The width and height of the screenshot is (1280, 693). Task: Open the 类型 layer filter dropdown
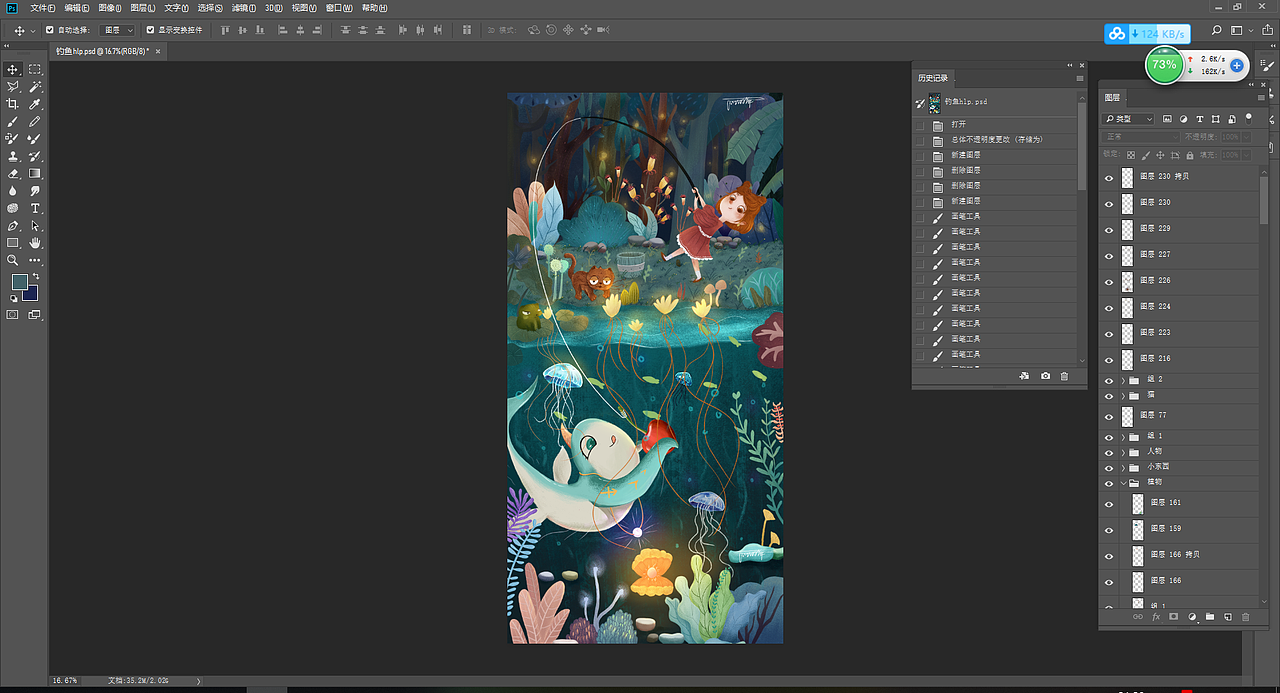point(1128,119)
